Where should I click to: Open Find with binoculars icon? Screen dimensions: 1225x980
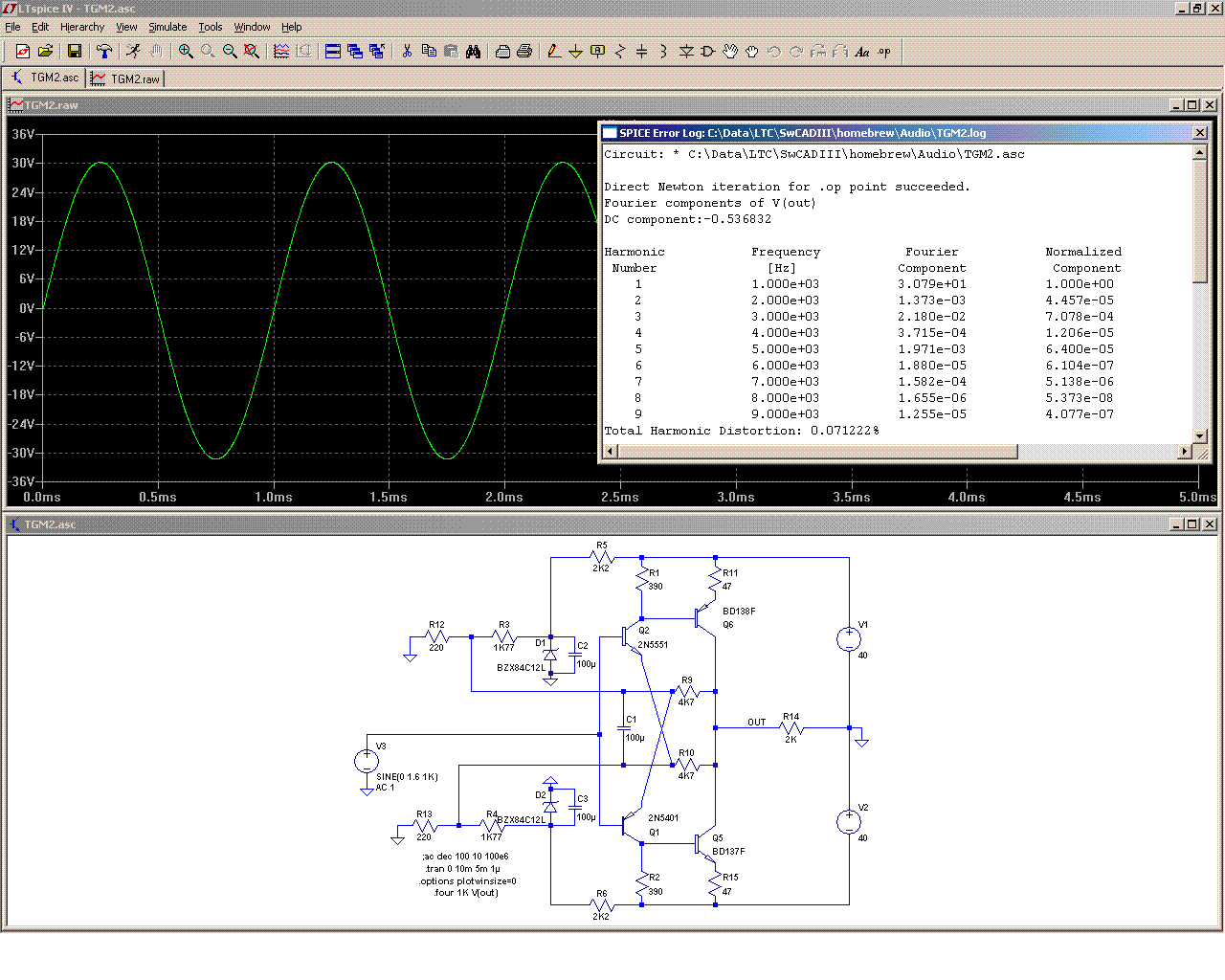(x=473, y=52)
